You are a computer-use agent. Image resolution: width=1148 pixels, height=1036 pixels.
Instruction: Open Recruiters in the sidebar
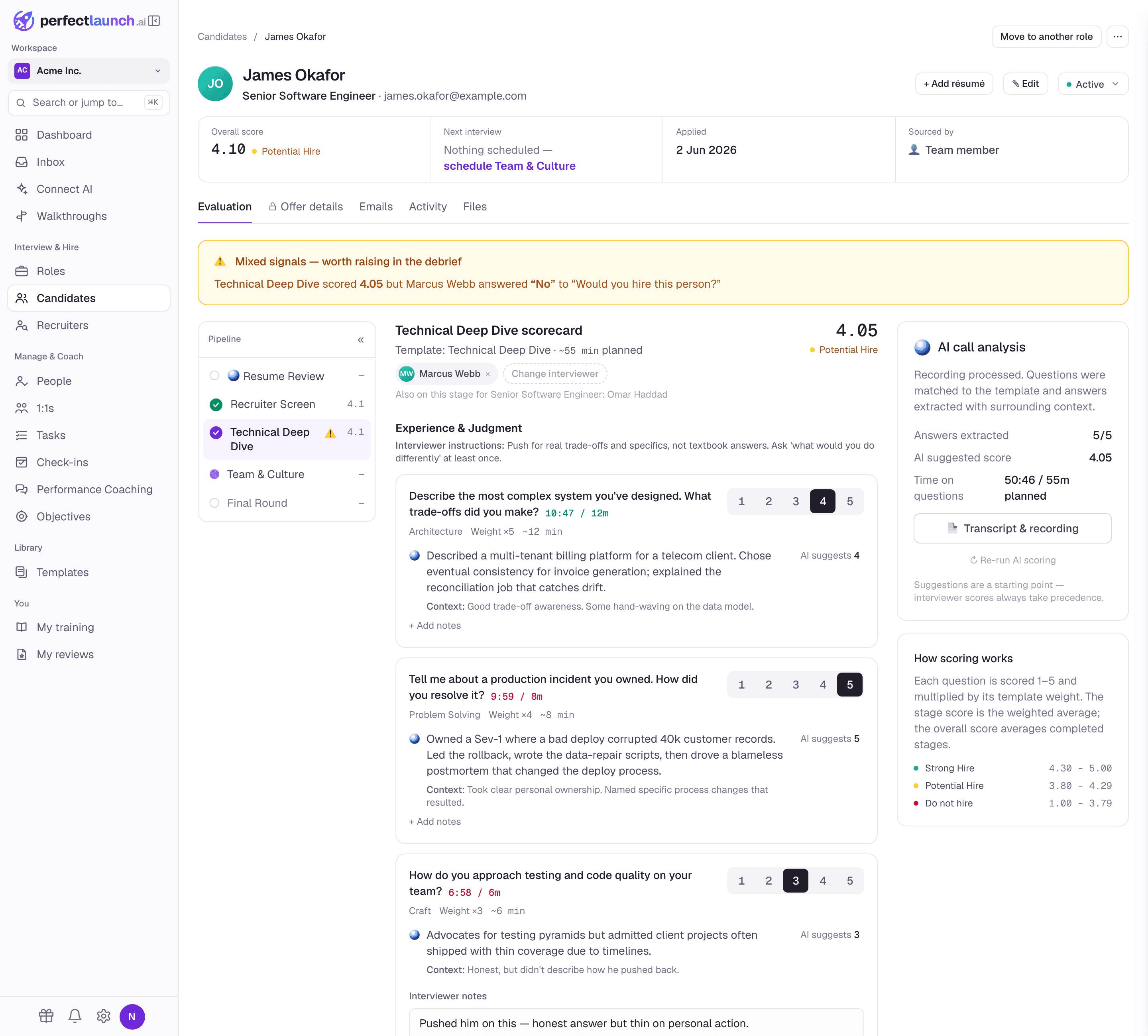(89, 326)
